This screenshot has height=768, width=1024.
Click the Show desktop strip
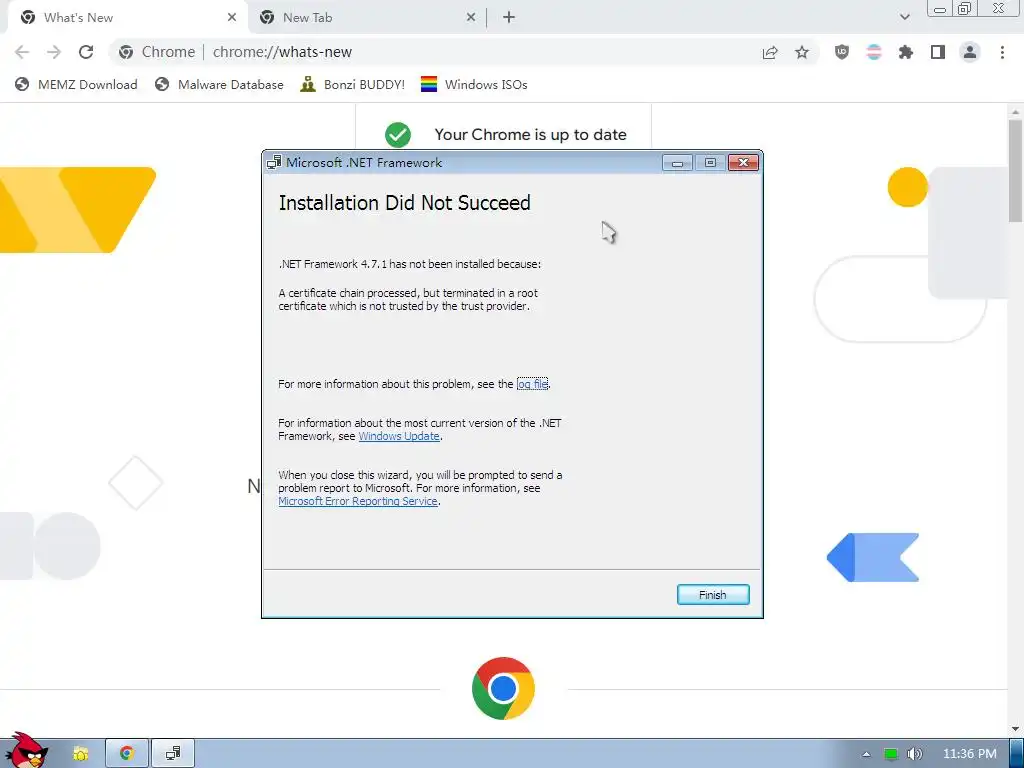[x=1016, y=754]
